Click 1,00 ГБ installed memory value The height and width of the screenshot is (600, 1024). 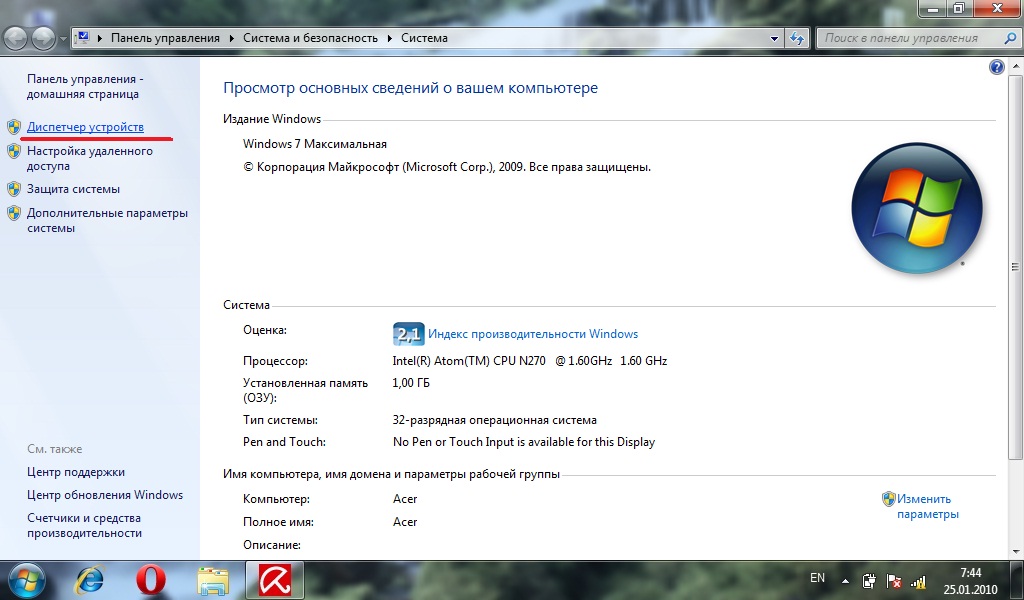tap(411, 383)
